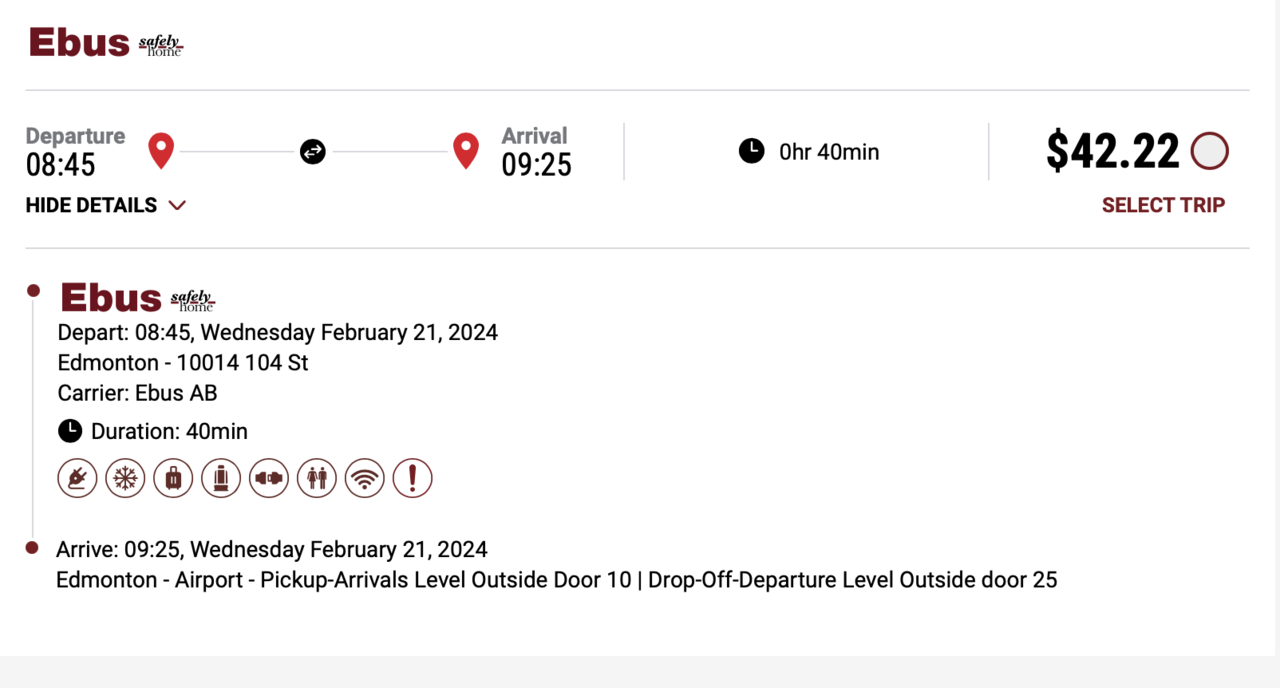Click the SELECT TRIP link
The image size is (1280, 688).
(1163, 205)
